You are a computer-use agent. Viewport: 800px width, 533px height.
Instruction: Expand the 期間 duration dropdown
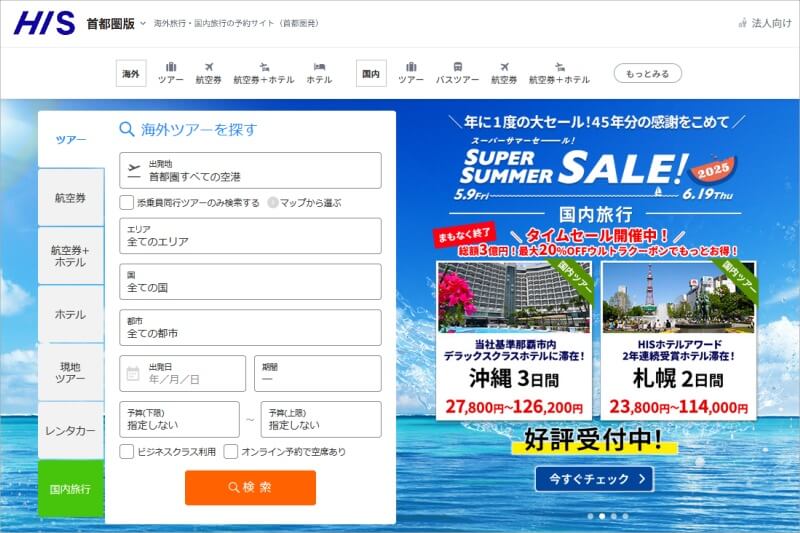click(x=318, y=373)
